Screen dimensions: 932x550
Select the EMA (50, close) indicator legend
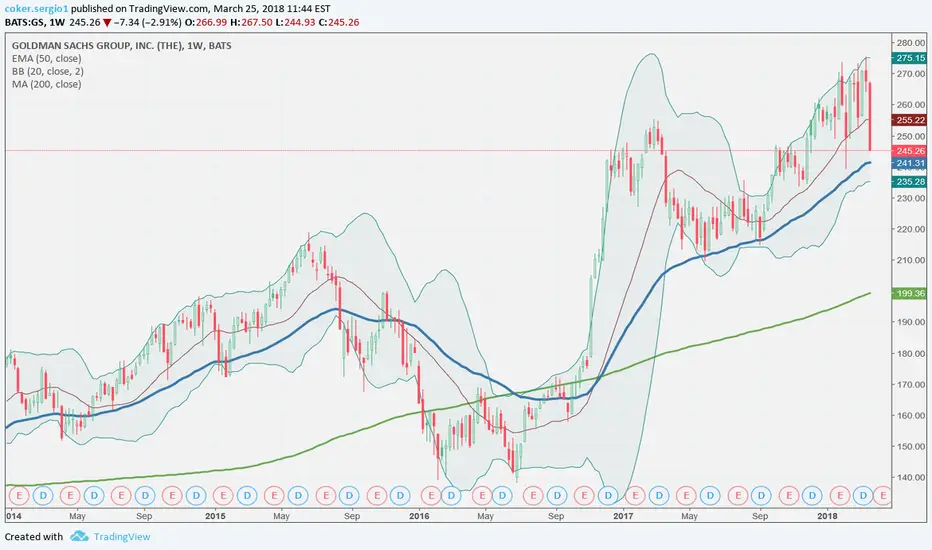click(x=46, y=58)
